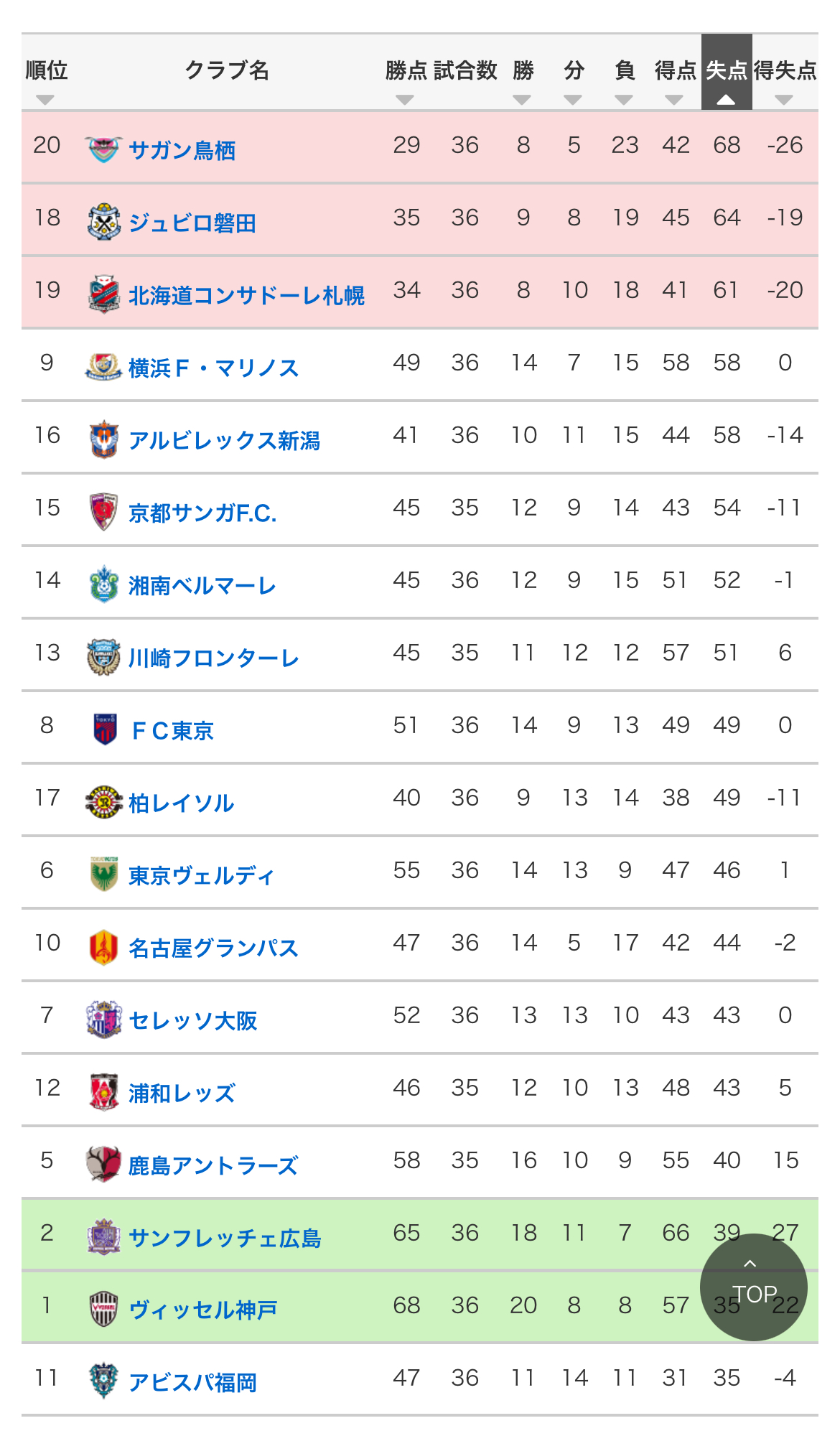Click the FC Tokyo crest icon

coord(105,729)
